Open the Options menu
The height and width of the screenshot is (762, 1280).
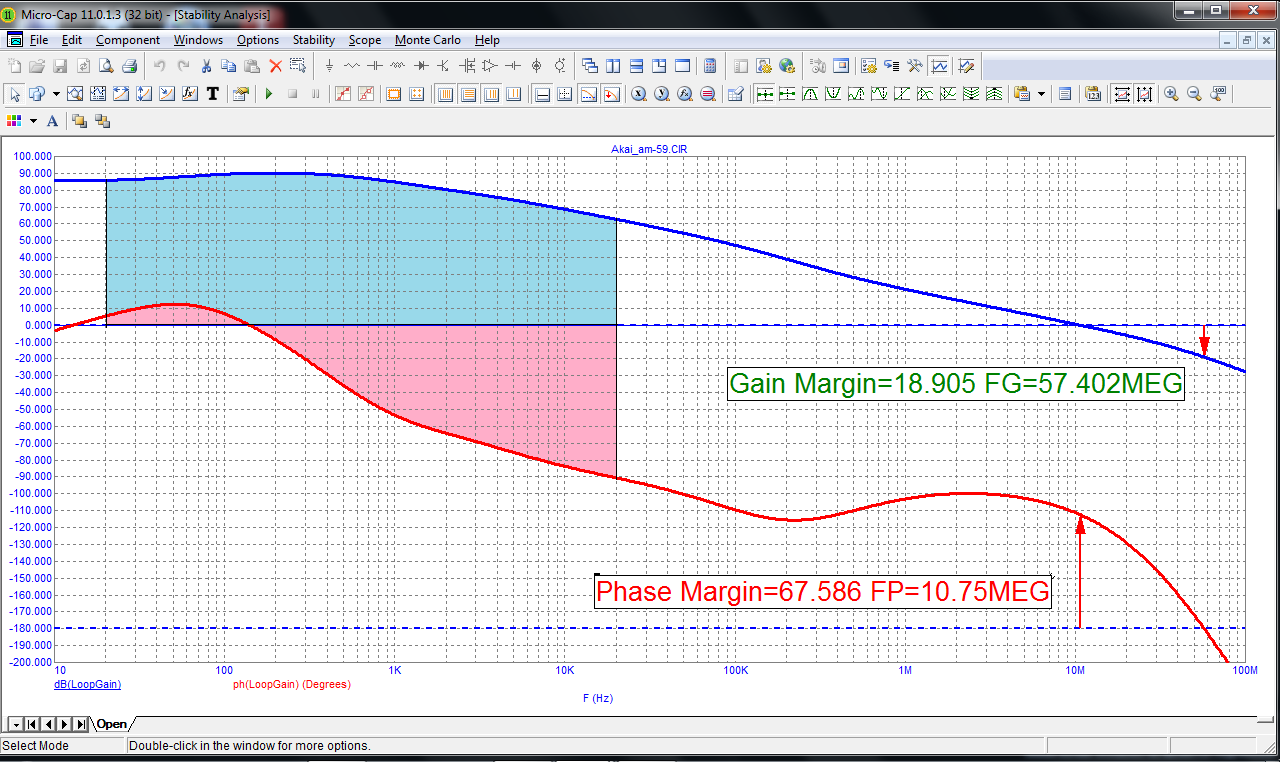[x=258, y=40]
